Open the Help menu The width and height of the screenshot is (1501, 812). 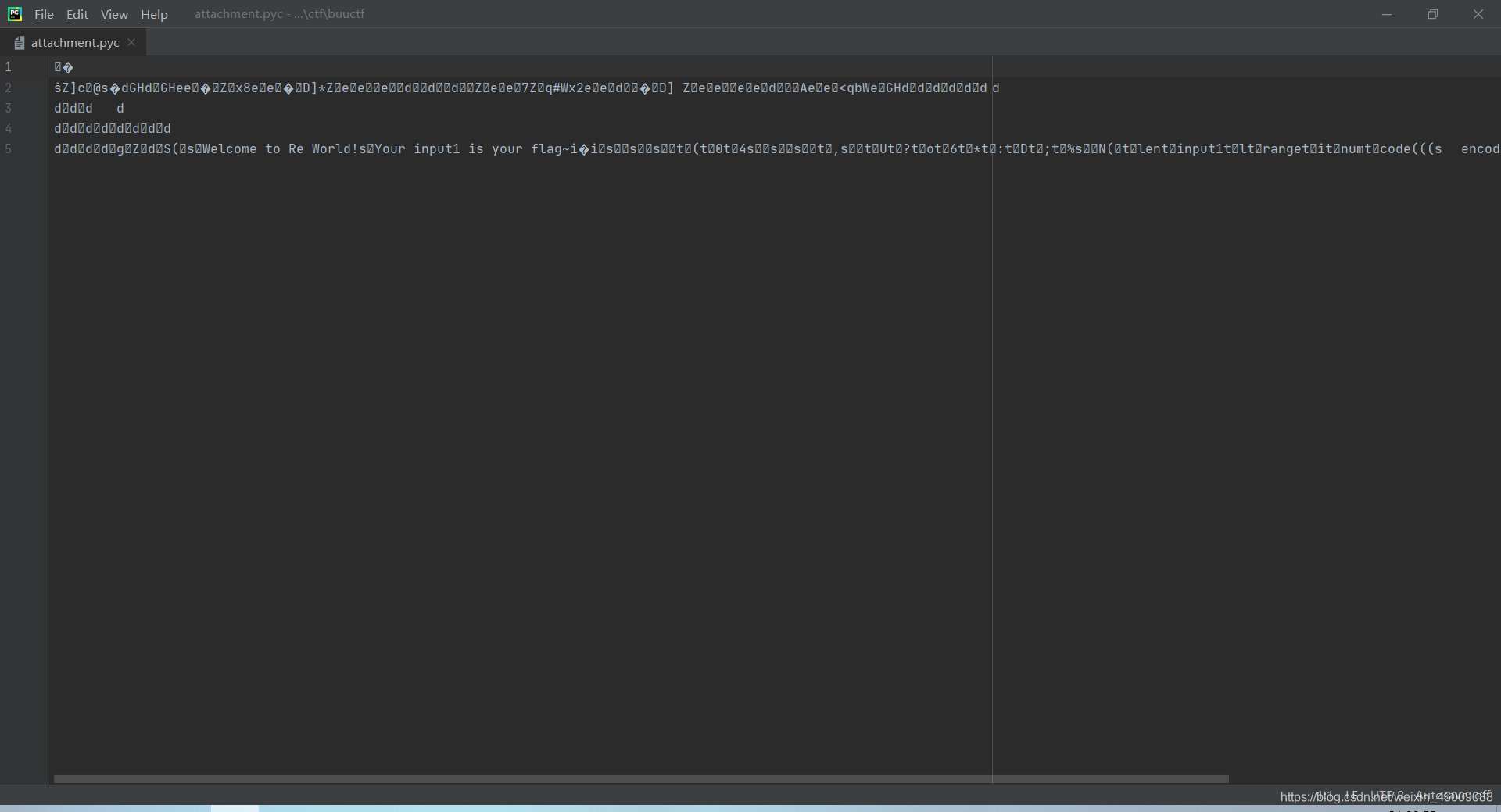[x=154, y=14]
